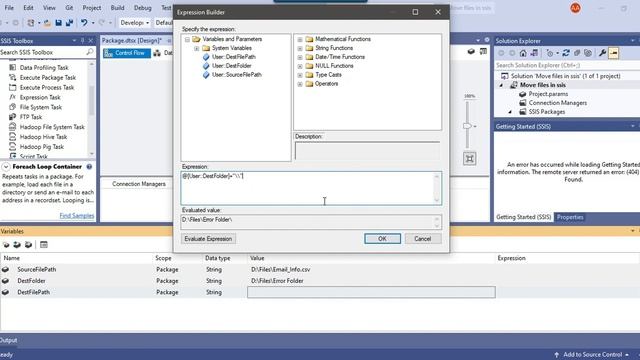640x360 pixels.
Task: Click the user account avatar at top right
Action: (x=576, y=8)
